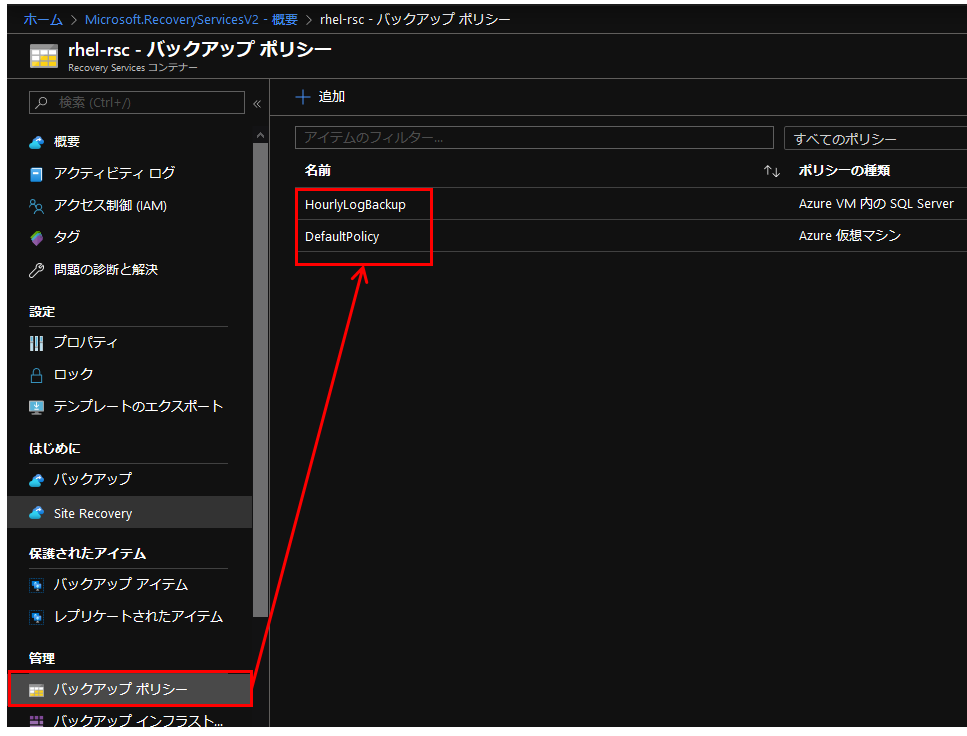Select バックアップ ポリシー menu item
This screenshot has width=967, height=736.
(x=130, y=689)
